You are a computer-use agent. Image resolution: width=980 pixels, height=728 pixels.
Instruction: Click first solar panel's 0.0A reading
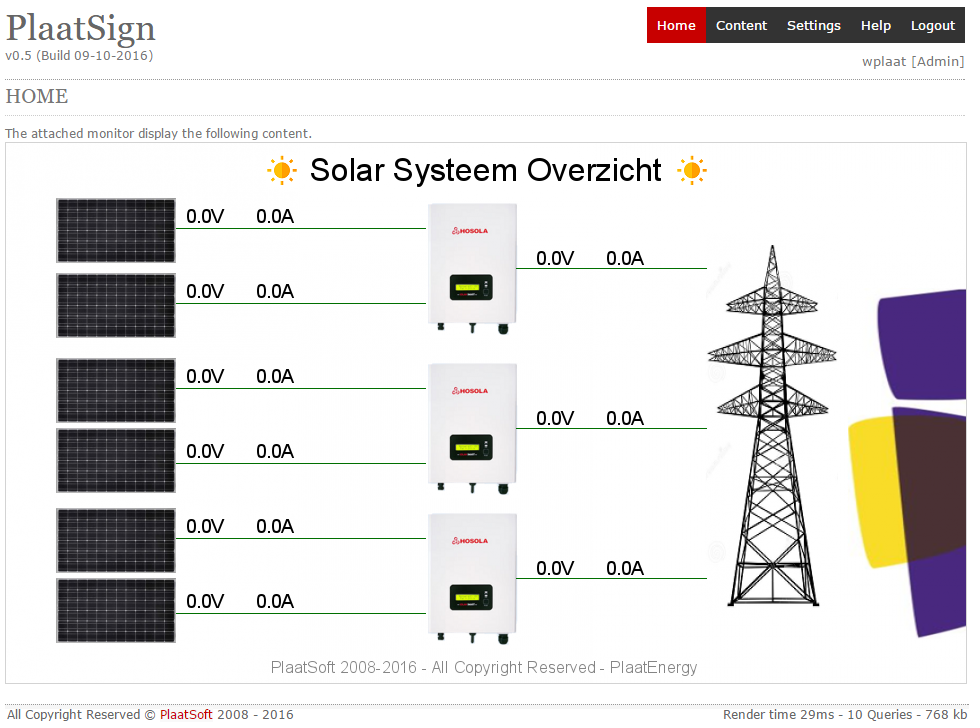pyautogui.click(x=275, y=216)
